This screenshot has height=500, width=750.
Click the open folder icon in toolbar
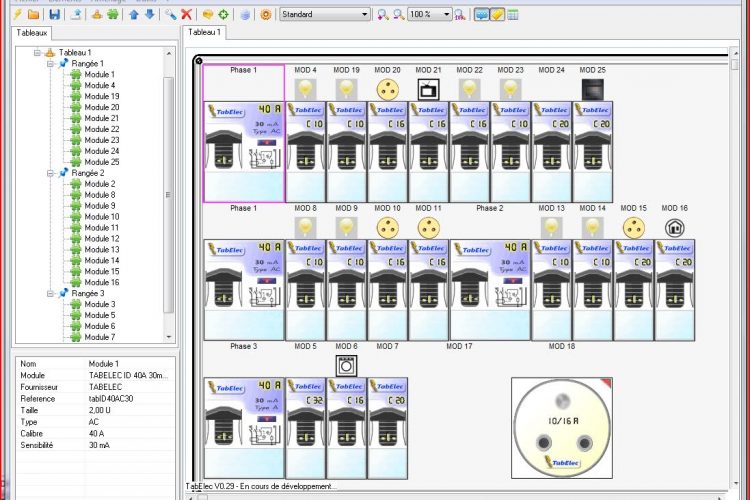34,15
